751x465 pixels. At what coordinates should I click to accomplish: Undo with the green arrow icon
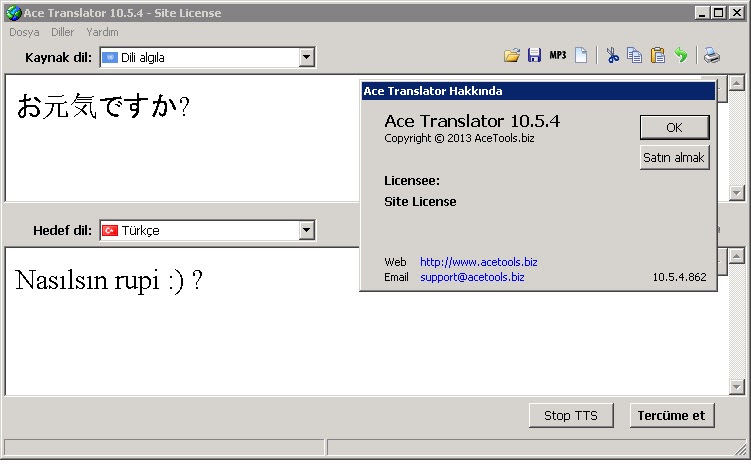pos(681,56)
